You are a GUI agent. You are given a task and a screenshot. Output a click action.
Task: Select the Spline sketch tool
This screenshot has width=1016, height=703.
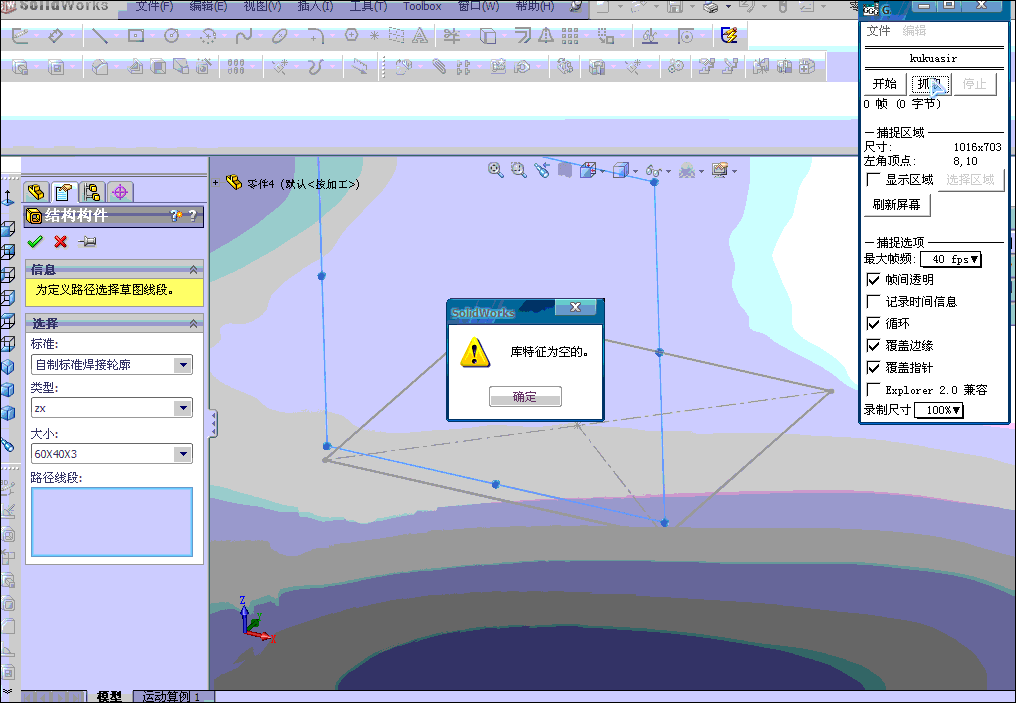(244, 36)
